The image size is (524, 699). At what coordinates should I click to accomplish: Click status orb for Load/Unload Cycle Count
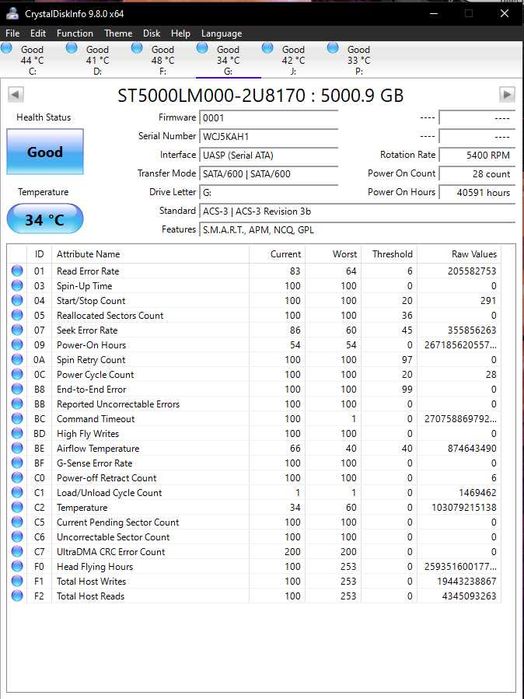(17, 492)
